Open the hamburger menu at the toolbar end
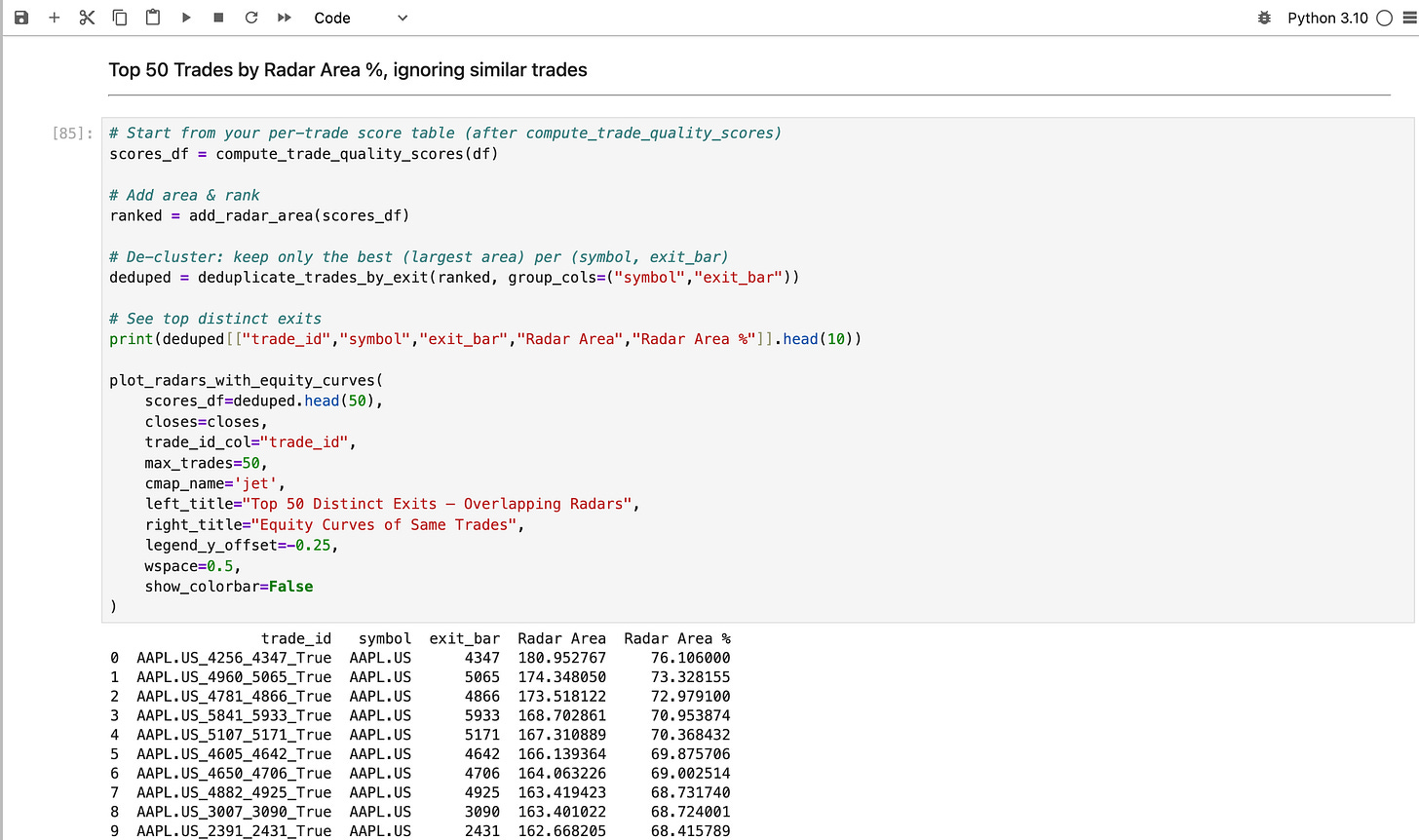This screenshot has height=840, width=1419. pos(1409,18)
